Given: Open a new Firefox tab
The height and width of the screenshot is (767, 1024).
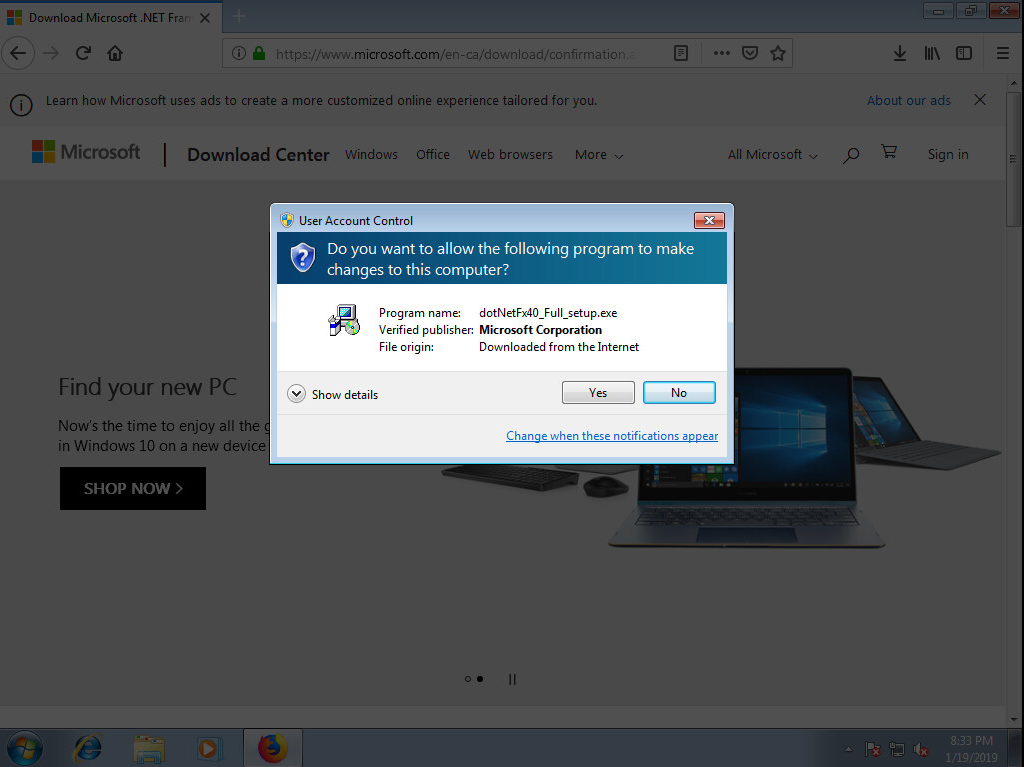Looking at the screenshot, I should click(x=239, y=16).
